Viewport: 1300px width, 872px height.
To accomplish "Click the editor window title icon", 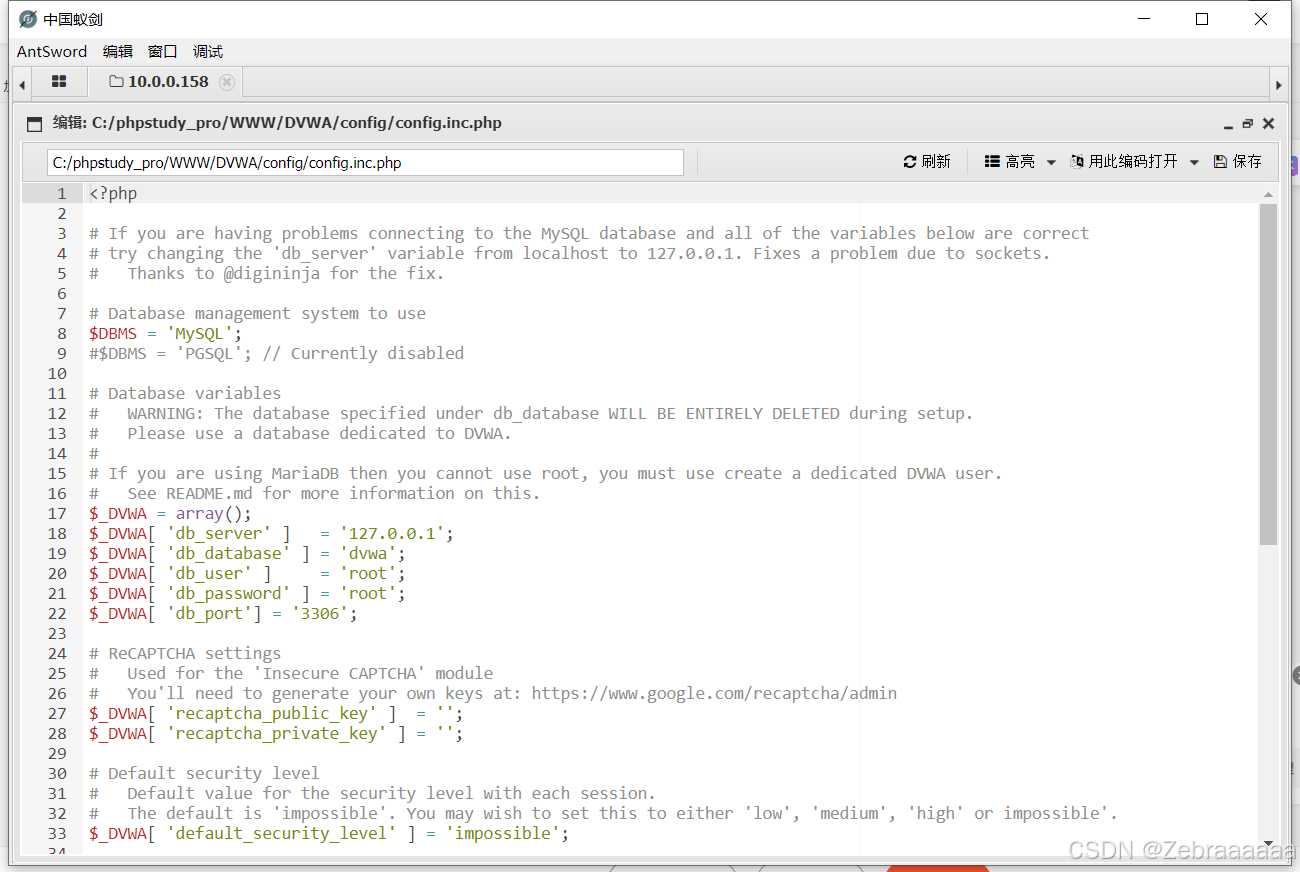I will (35, 124).
